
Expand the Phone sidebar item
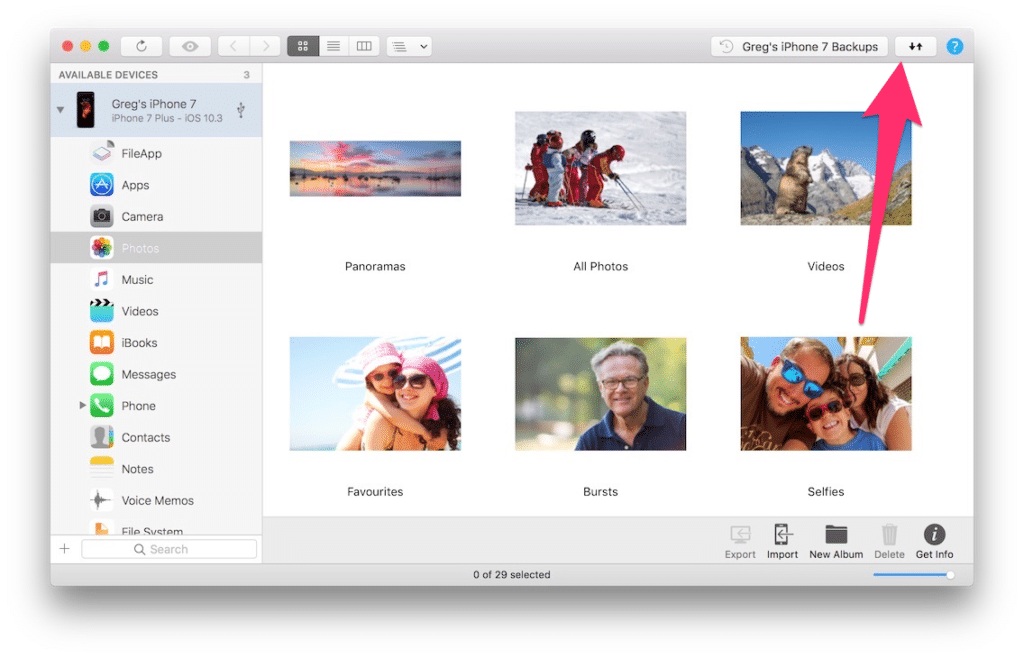pyautogui.click(x=82, y=406)
